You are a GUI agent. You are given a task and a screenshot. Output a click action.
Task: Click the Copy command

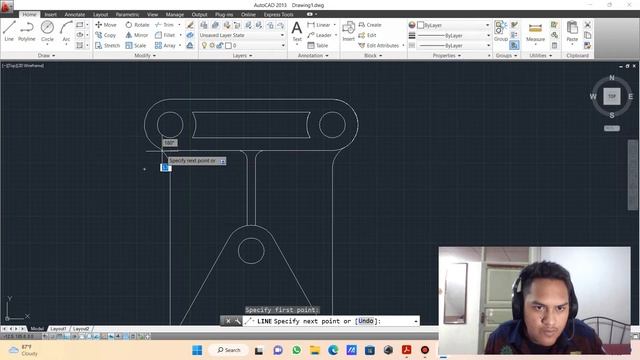(106, 35)
